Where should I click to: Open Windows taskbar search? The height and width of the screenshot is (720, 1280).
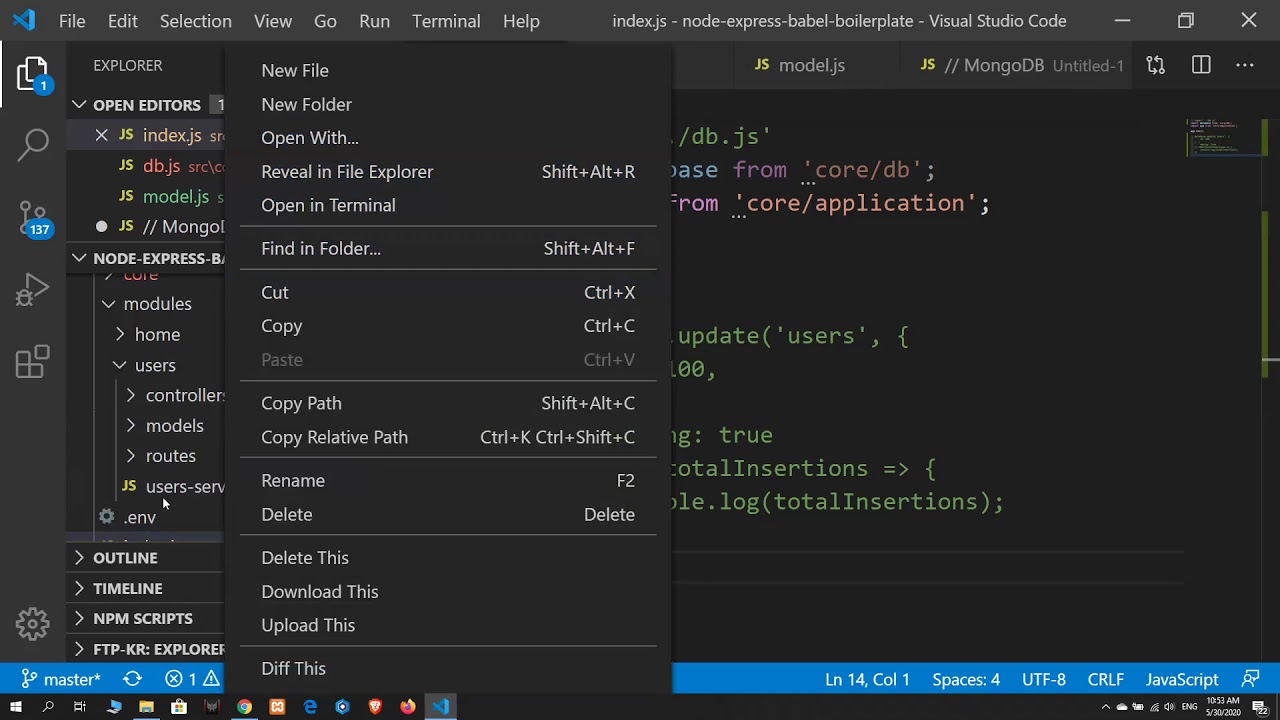click(x=47, y=707)
